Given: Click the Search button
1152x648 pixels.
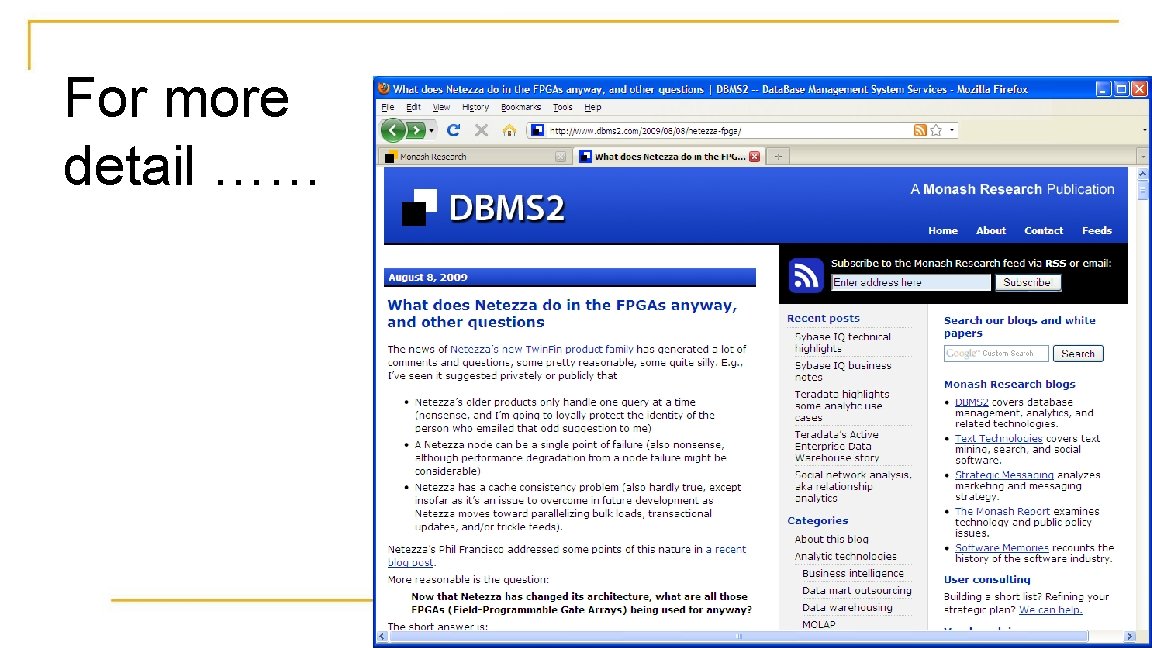Looking at the screenshot, I should click(1078, 353).
